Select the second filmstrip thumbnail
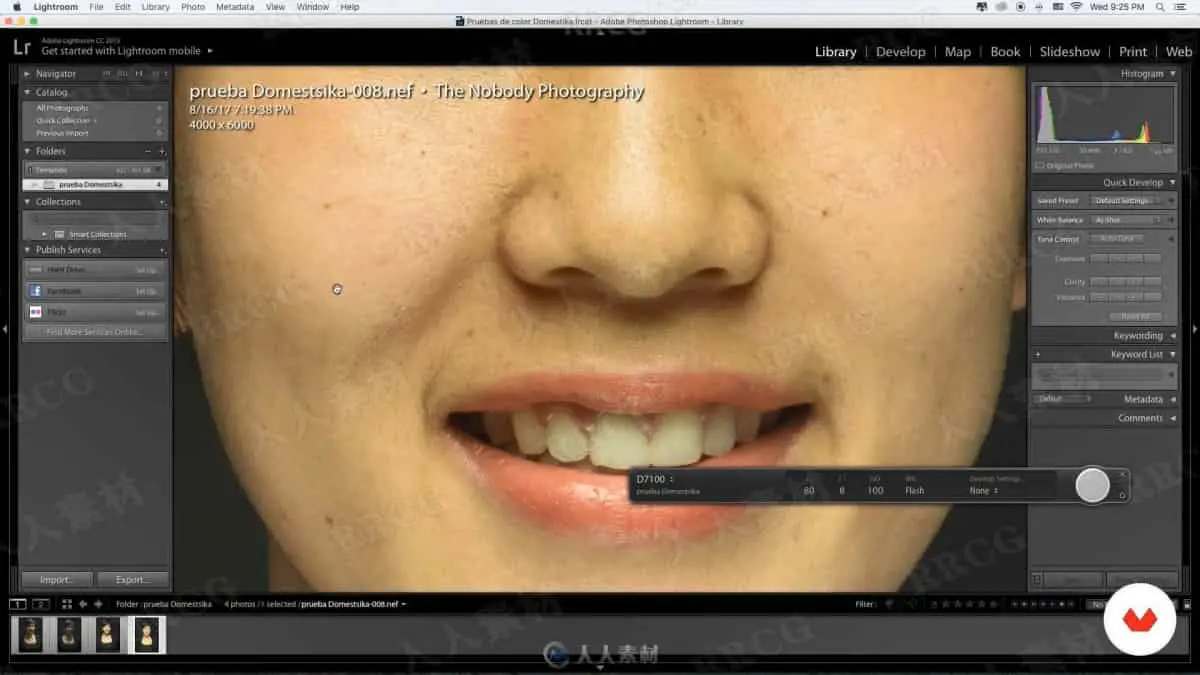 pyautogui.click(x=69, y=635)
